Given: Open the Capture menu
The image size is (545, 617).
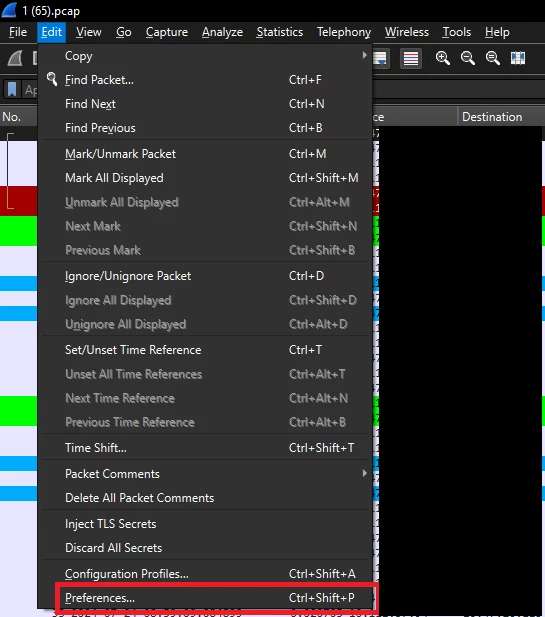Looking at the screenshot, I should [x=167, y=32].
